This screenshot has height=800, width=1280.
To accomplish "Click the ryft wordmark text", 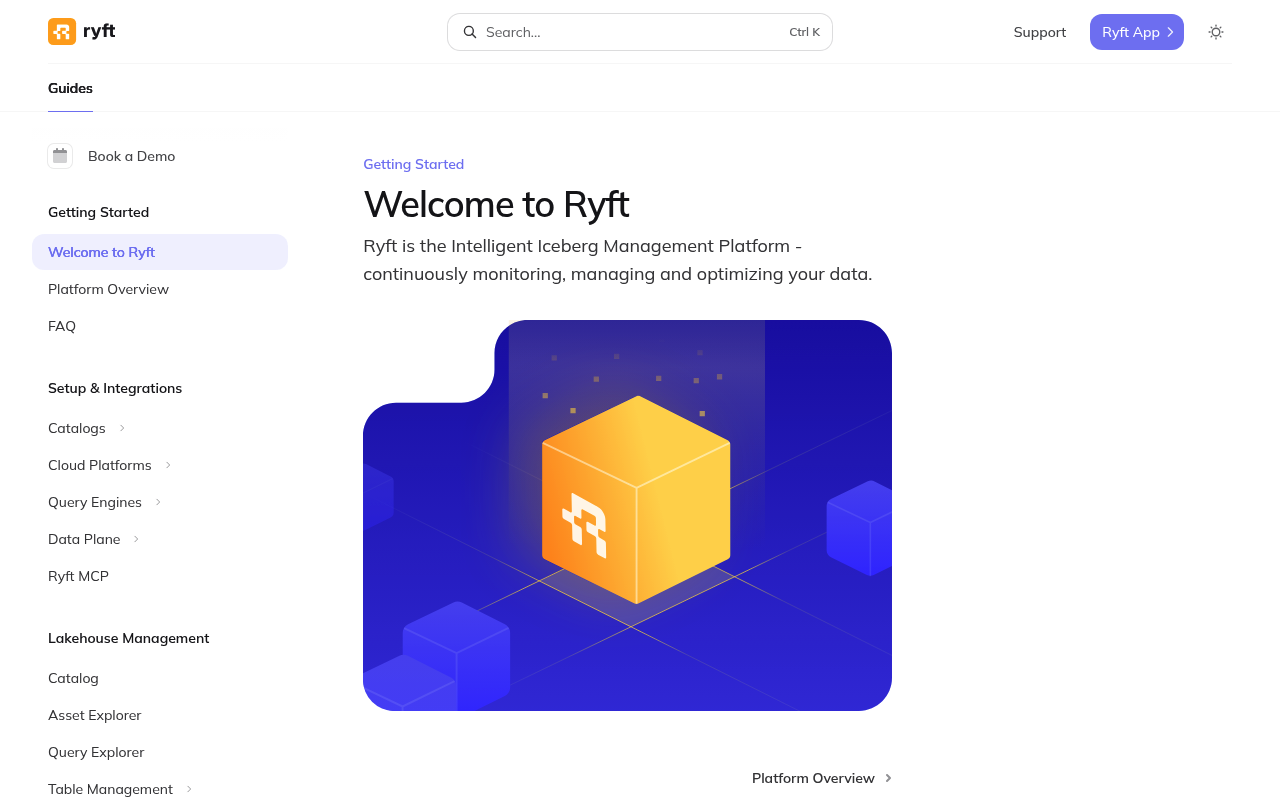I will click(99, 31).
